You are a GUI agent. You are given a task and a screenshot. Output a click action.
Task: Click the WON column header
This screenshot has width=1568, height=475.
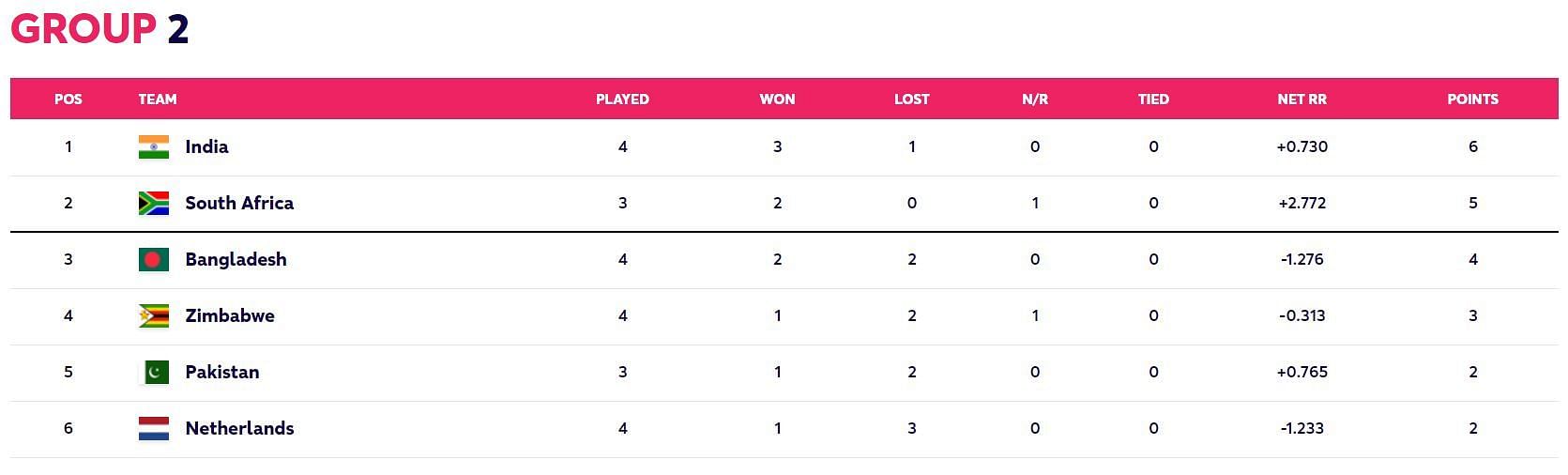point(777,99)
